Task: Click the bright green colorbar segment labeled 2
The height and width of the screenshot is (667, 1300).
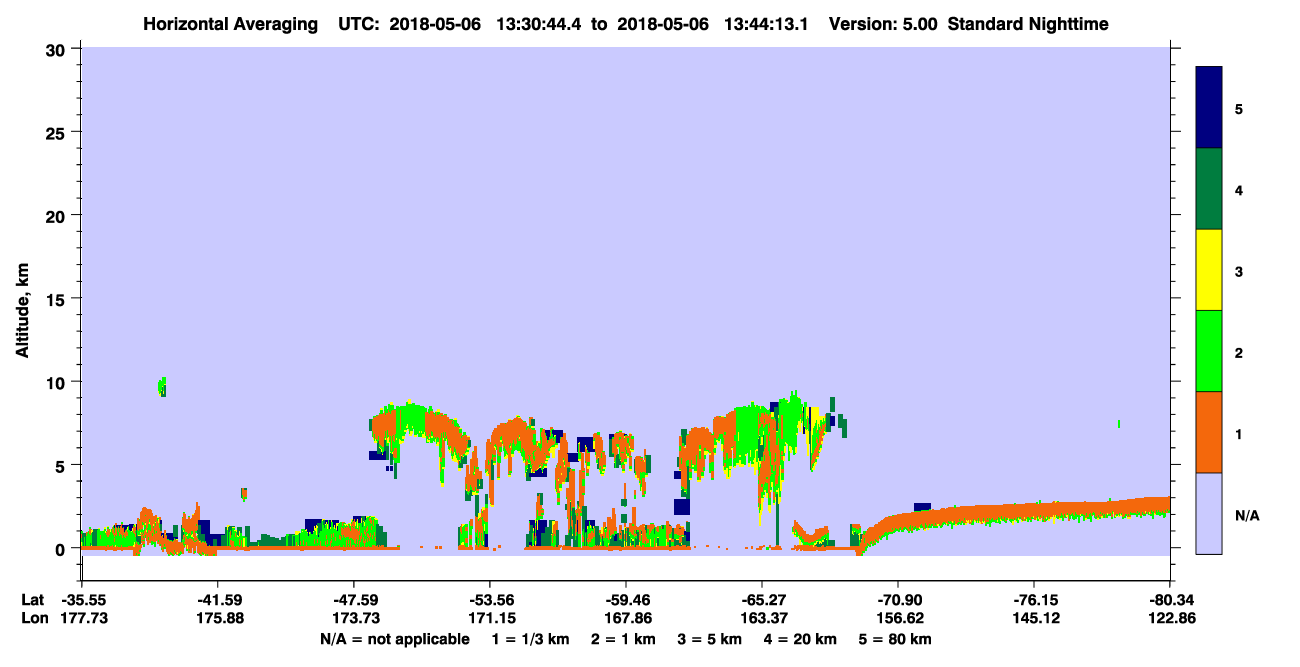Action: point(1209,351)
